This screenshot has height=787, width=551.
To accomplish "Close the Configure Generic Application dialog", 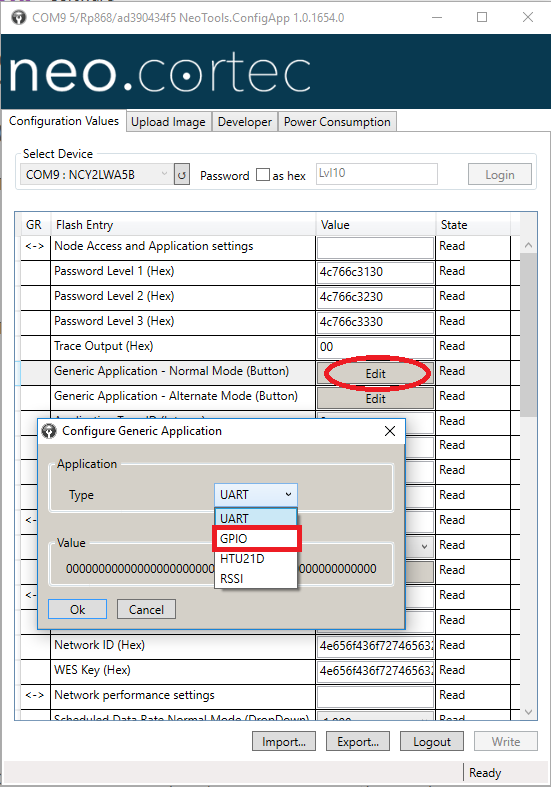I will [x=390, y=431].
